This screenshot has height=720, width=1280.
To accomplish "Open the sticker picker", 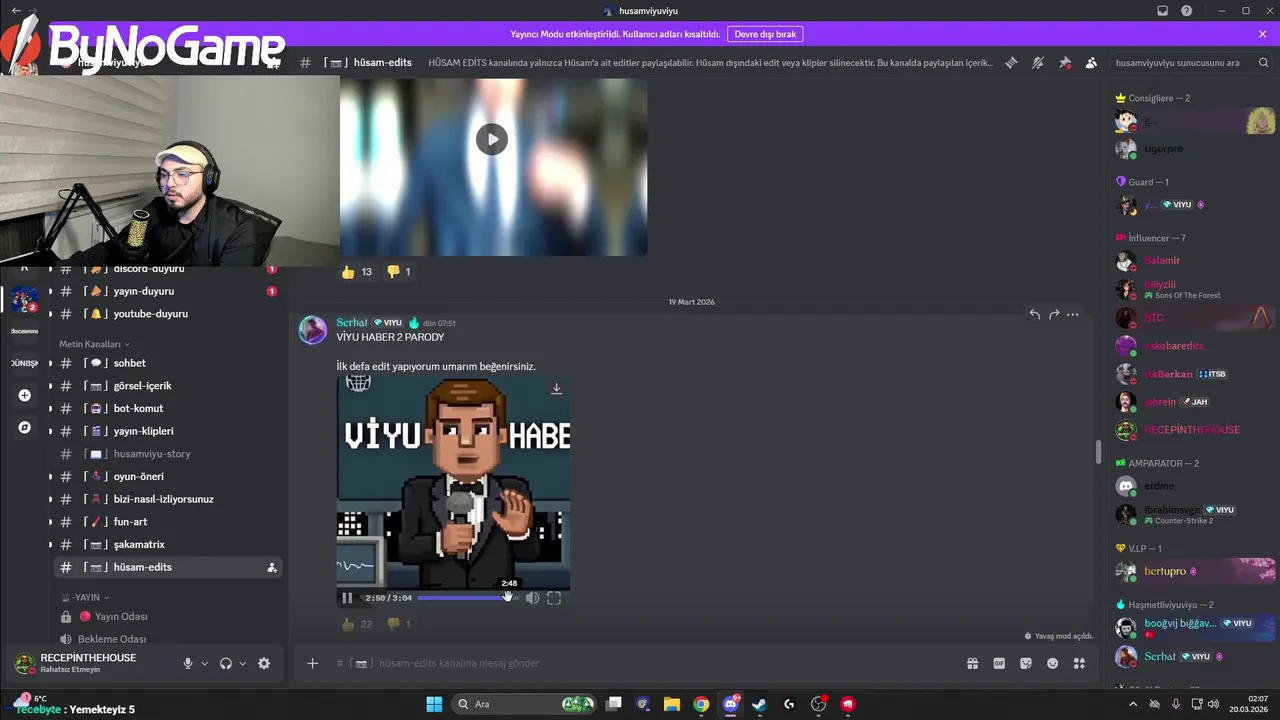I will (1026, 663).
